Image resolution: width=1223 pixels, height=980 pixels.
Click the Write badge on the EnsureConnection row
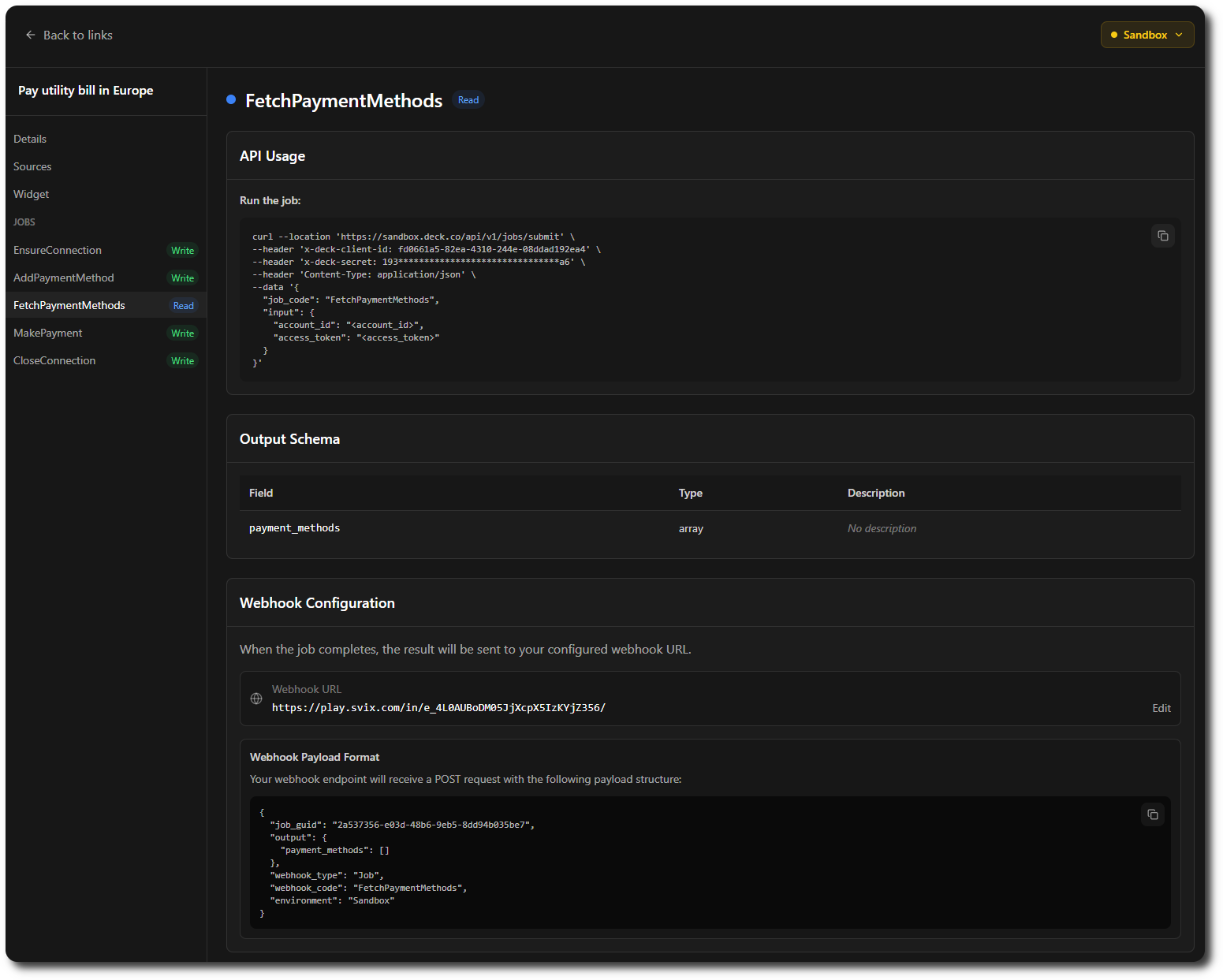click(x=183, y=251)
